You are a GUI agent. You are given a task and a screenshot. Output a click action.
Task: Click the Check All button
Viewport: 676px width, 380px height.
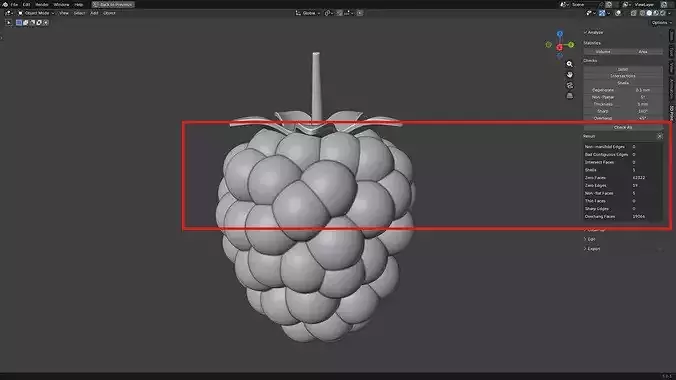pos(623,127)
